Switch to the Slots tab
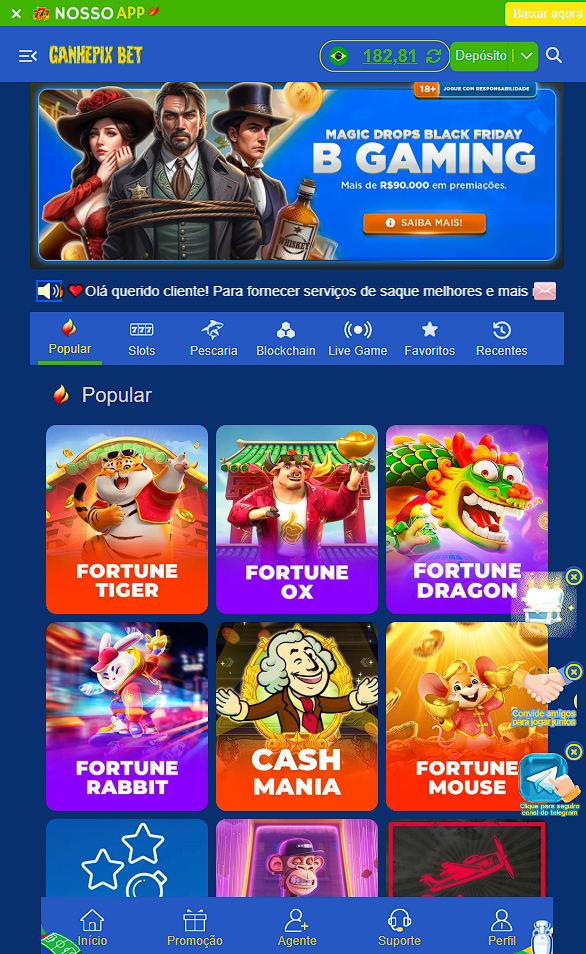This screenshot has width=586, height=954. pyautogui.click(x=142, y=339)
